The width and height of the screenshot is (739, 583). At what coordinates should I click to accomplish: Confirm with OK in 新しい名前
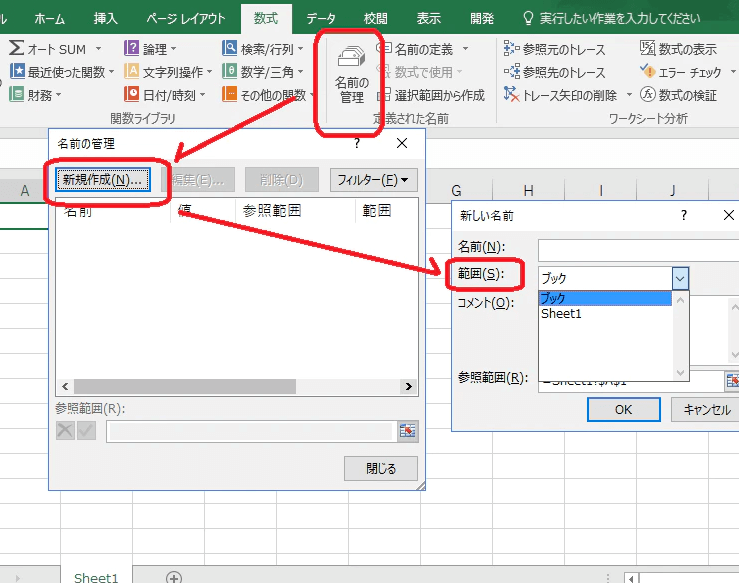pyautogui.click(x=624, y=410)
